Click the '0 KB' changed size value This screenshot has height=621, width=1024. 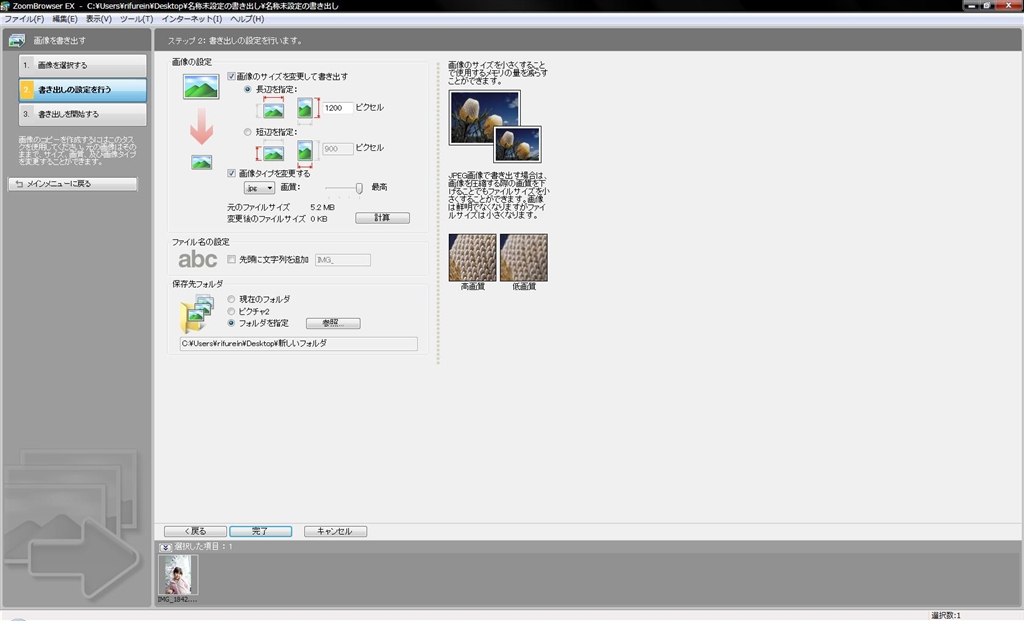(x=319, y=219)
